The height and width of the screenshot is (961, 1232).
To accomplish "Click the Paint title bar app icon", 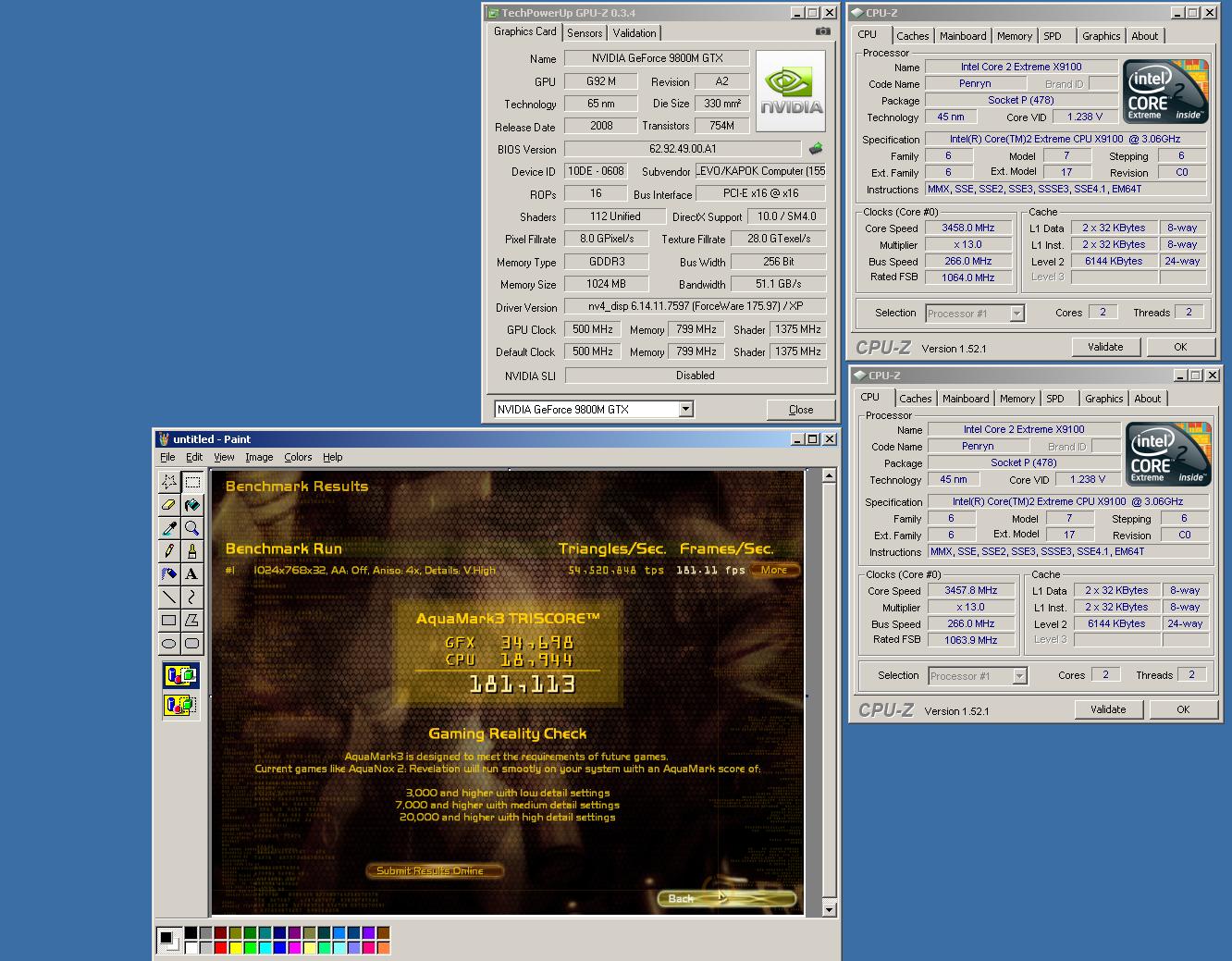I will pos(164,439).
